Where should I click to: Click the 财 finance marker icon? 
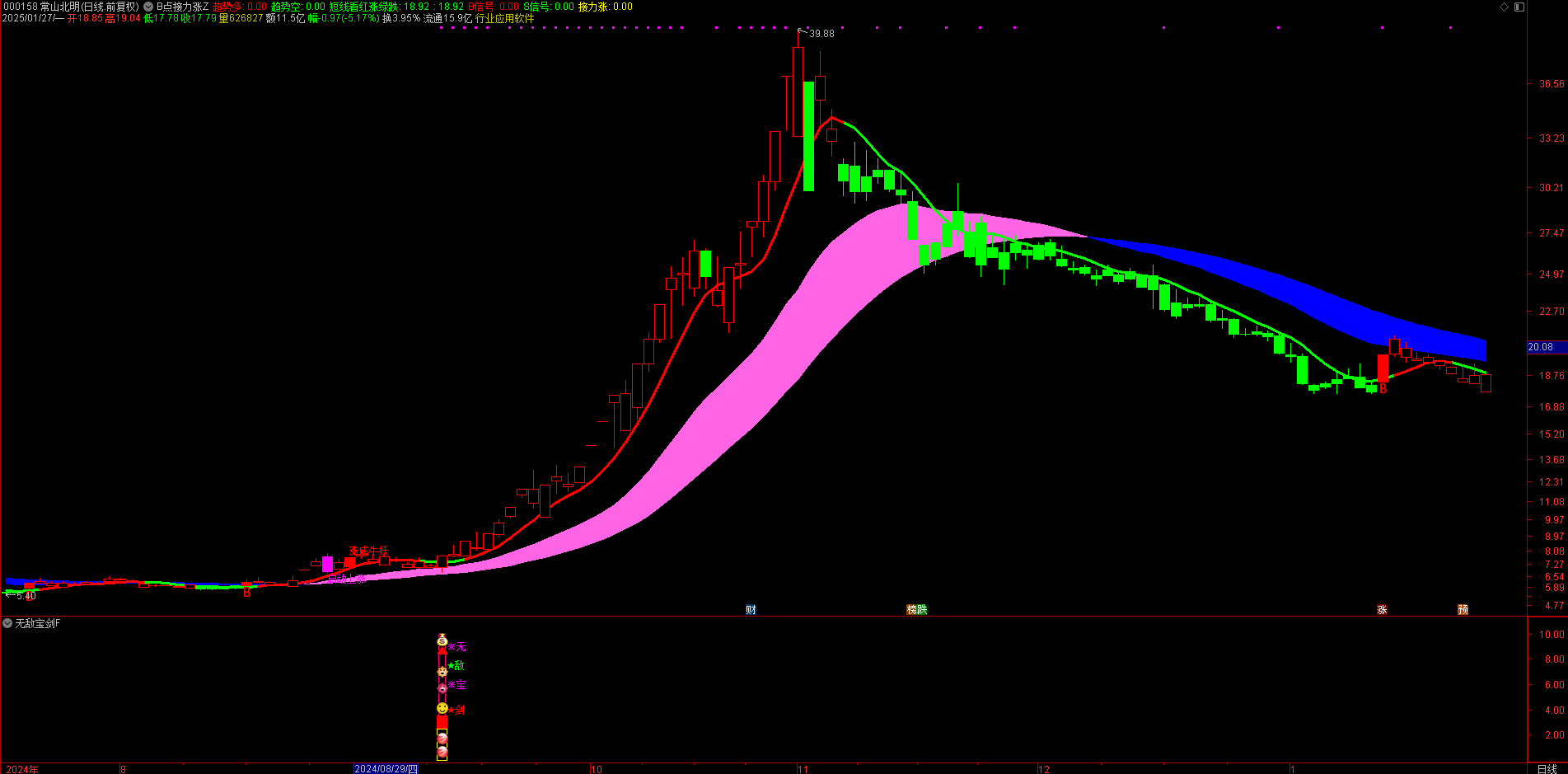(x=751, y=610)
